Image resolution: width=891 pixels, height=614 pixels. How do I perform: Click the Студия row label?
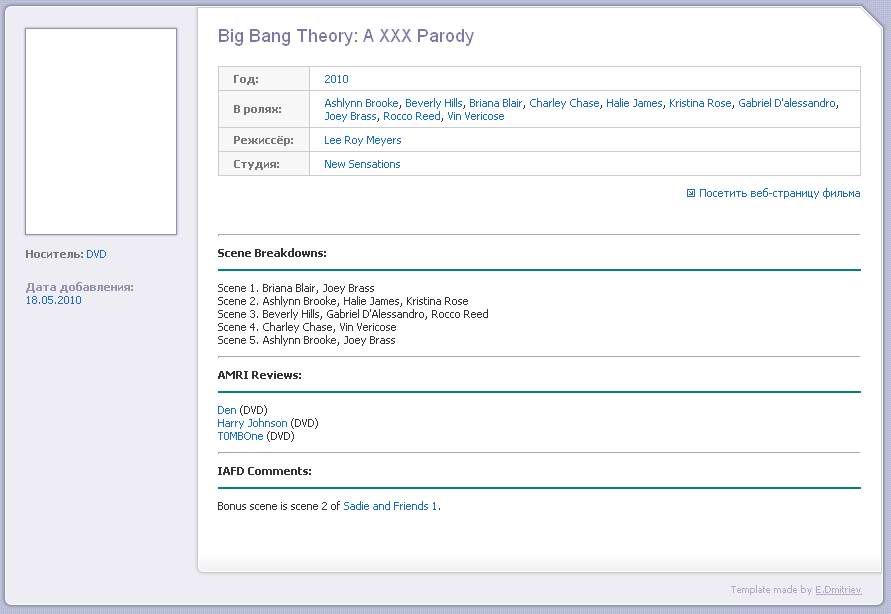[256, 164]
